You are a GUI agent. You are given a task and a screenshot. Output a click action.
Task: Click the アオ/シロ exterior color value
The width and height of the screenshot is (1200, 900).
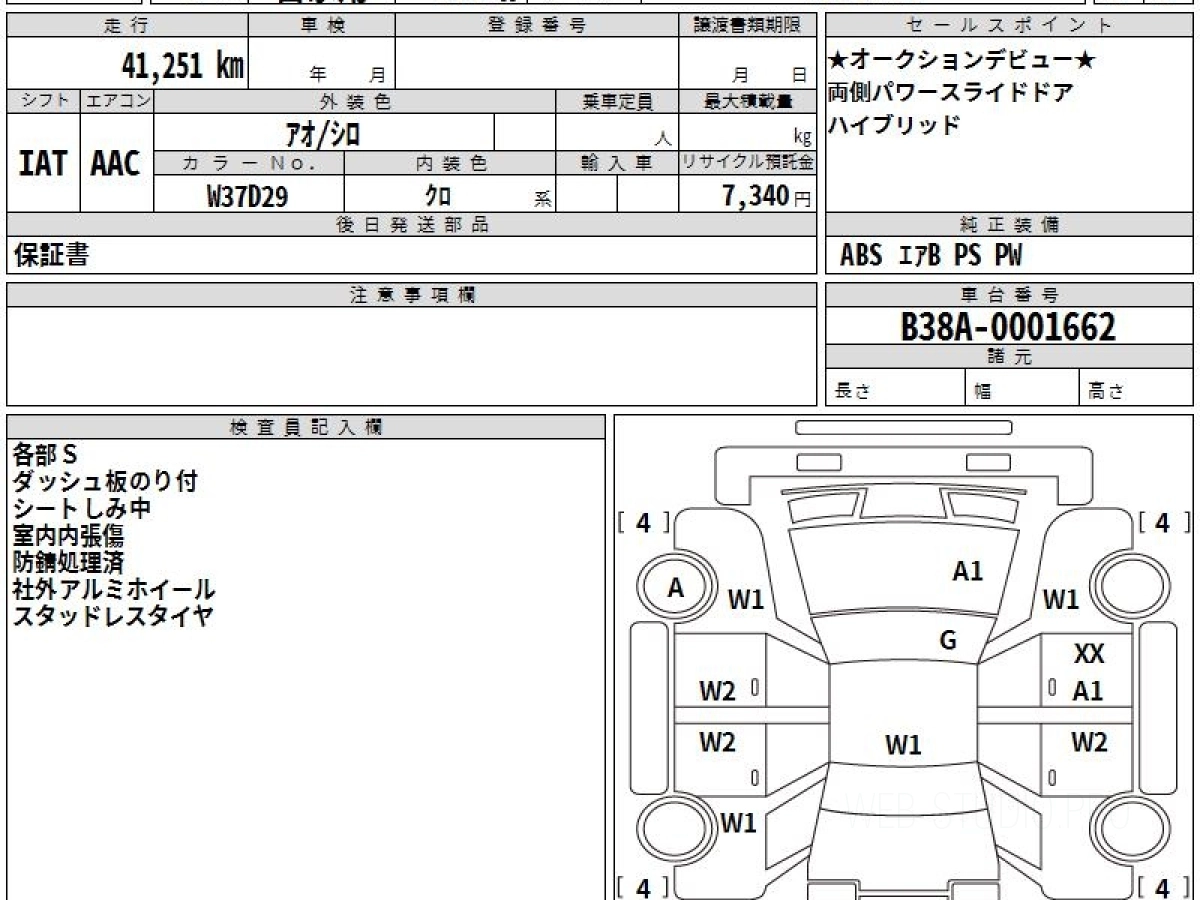coord(324,132)
